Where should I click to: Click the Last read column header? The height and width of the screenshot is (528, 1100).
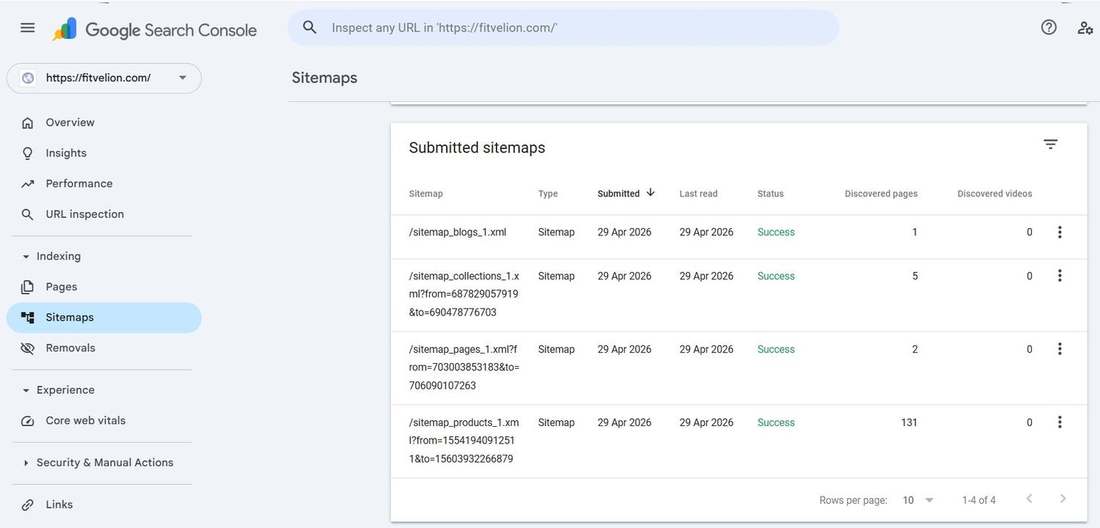click(698, 194)
